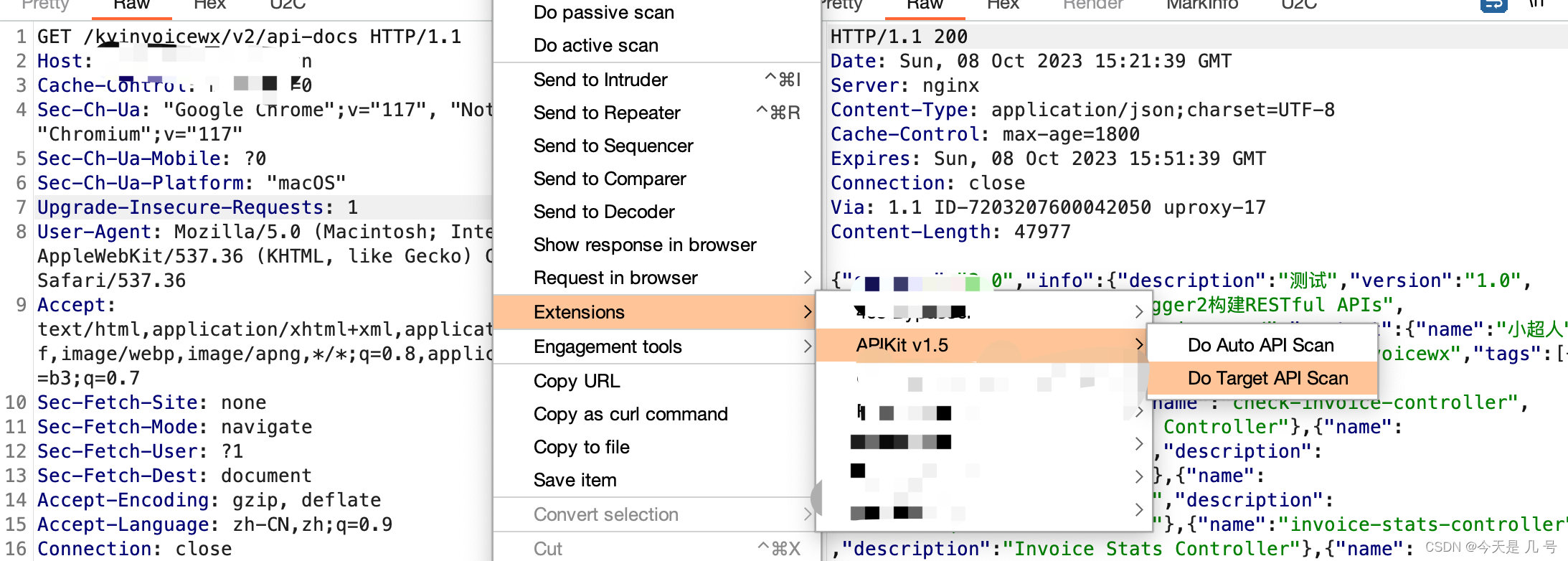1568x561 pixels.
Task: Select Send to Decoder
Action: point(604,212)
